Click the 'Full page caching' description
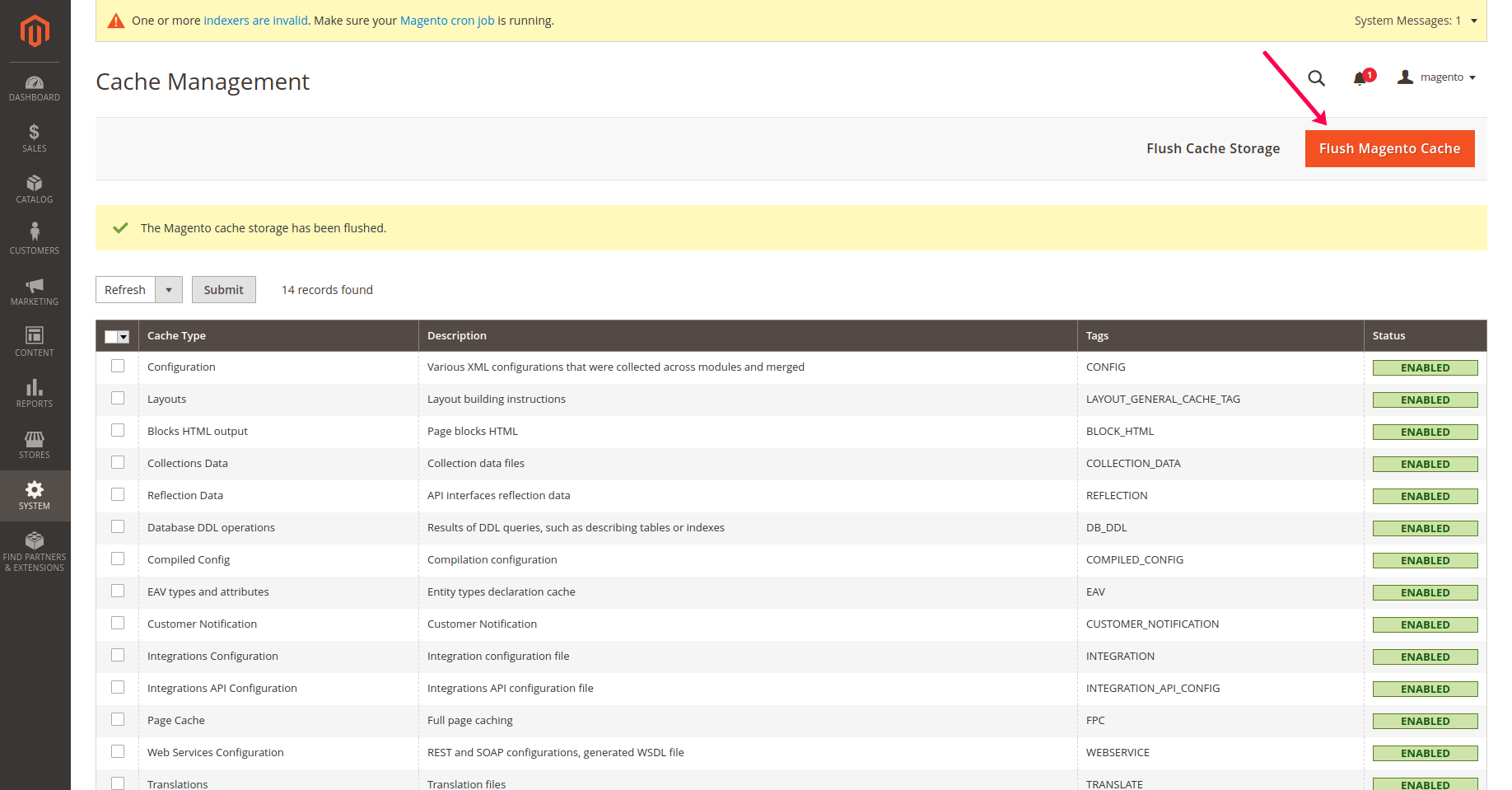1512x790 pixels. pos(470,721)
